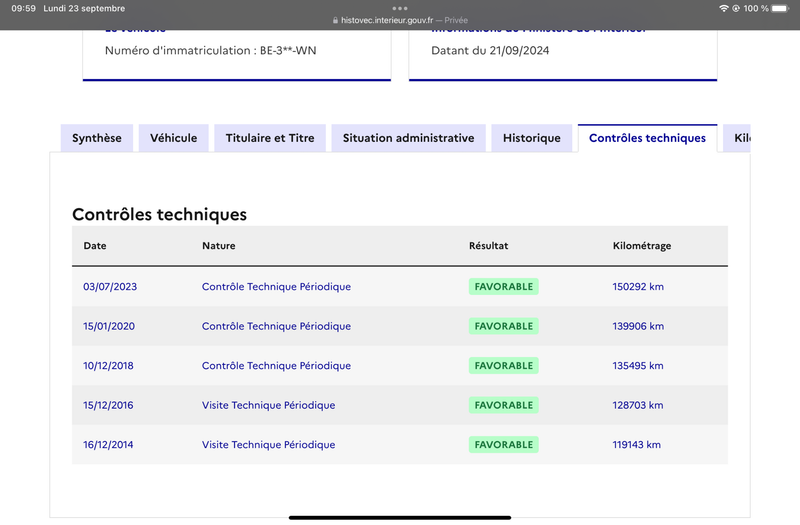This screenshot has height=525, width=800.
Task: Tap the Wi-Fi status icon
Action: (723, 8)
